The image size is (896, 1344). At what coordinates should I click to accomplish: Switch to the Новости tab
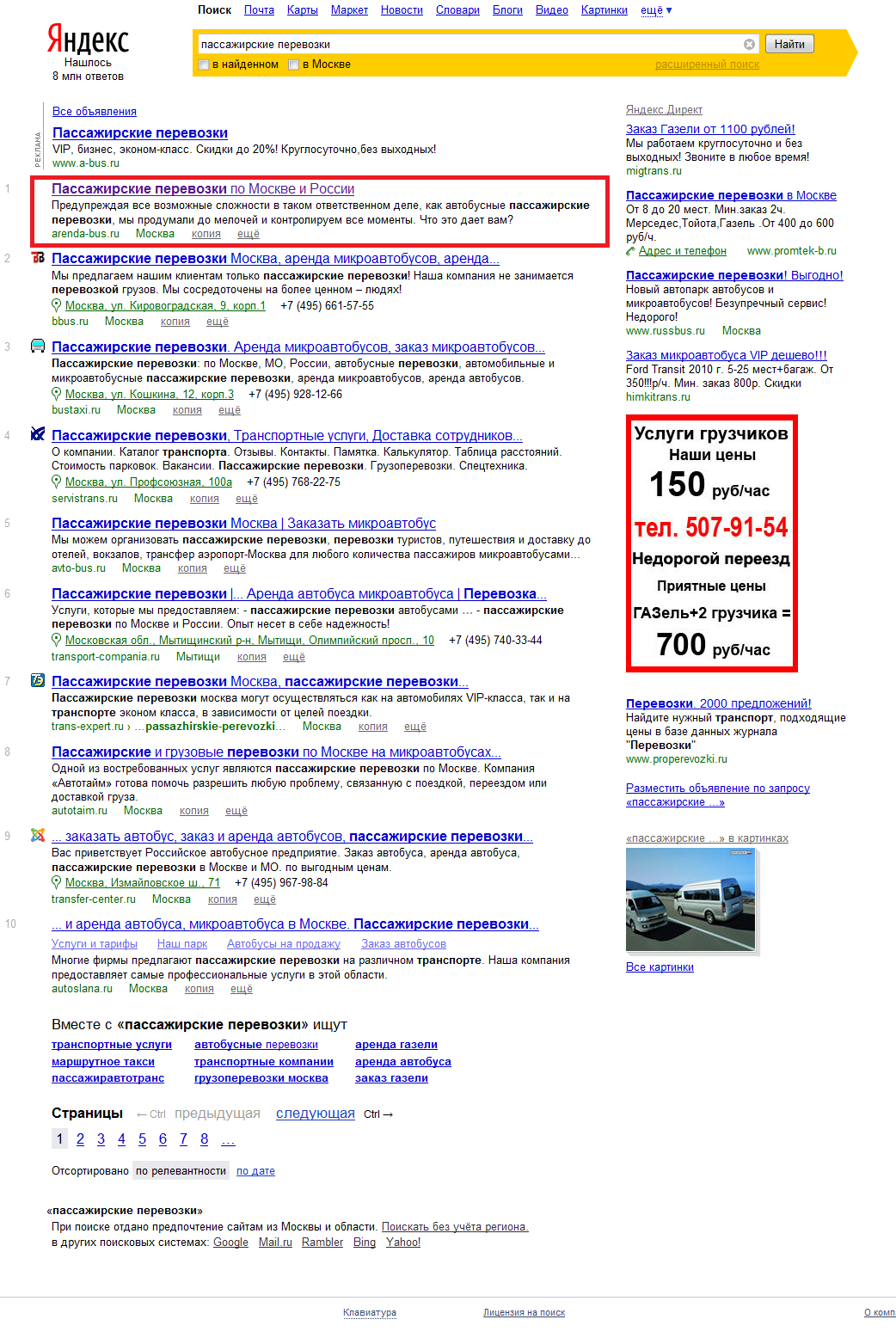402,10
